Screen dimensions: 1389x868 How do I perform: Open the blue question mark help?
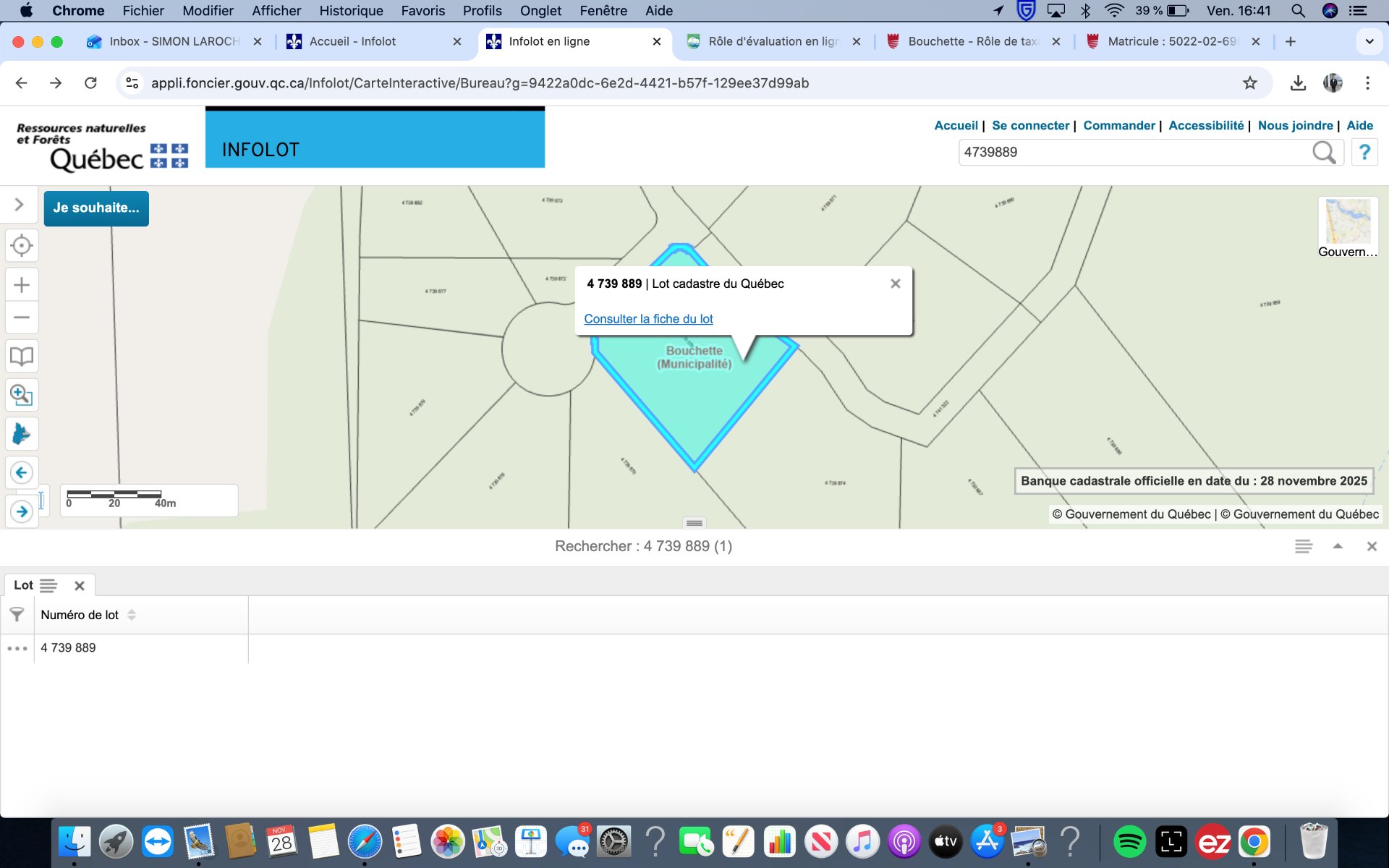[x=1364, y=153]
